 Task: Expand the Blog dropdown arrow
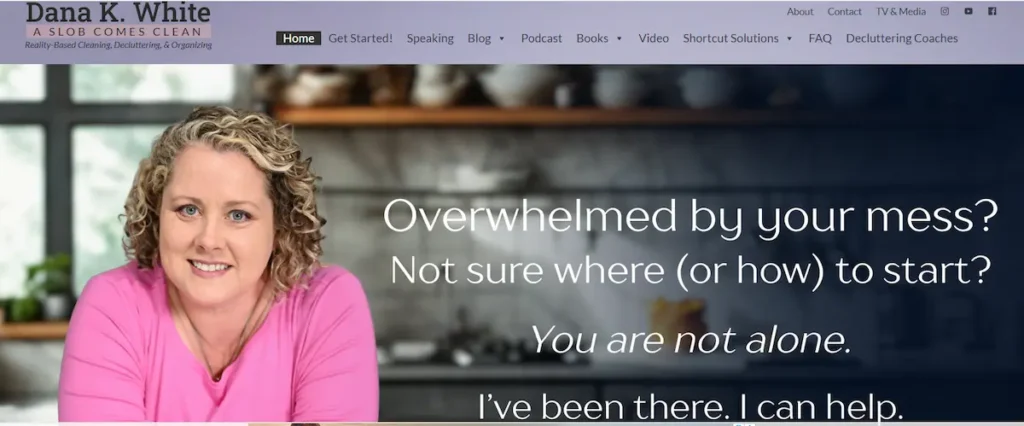[x=502, y=39]
